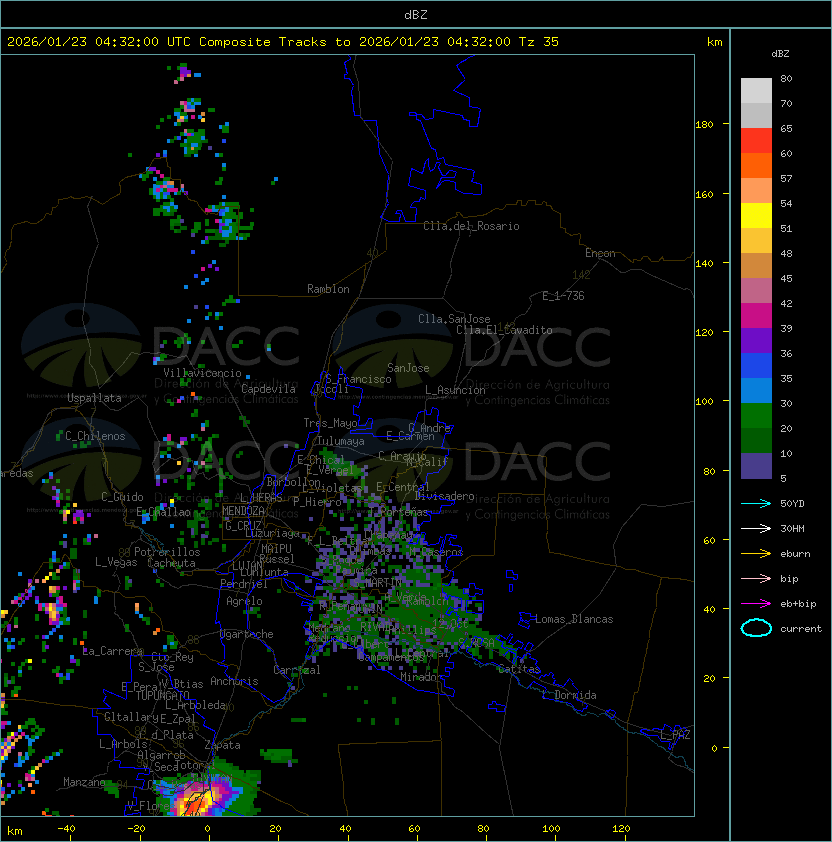Pick the magenta 42 dBZ legend swatch

click(756, 316)
